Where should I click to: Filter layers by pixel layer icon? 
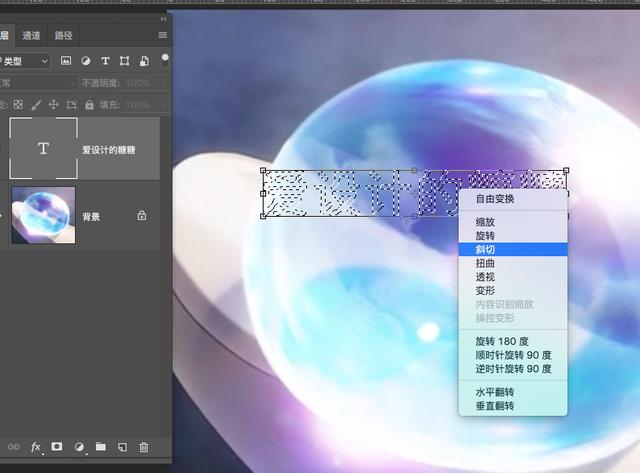click(66, 61)
